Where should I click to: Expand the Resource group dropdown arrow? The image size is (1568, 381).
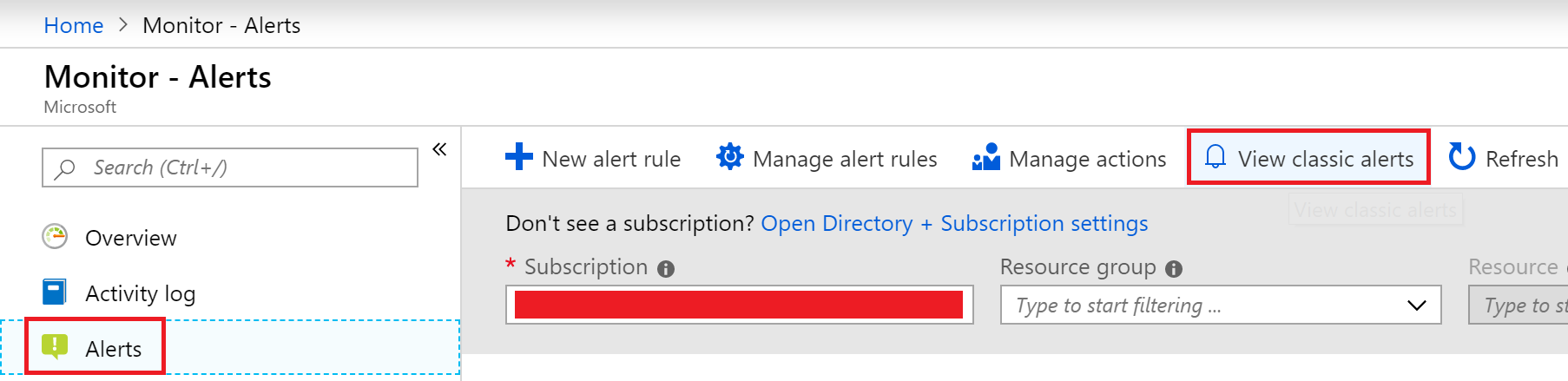[1416, 305]
